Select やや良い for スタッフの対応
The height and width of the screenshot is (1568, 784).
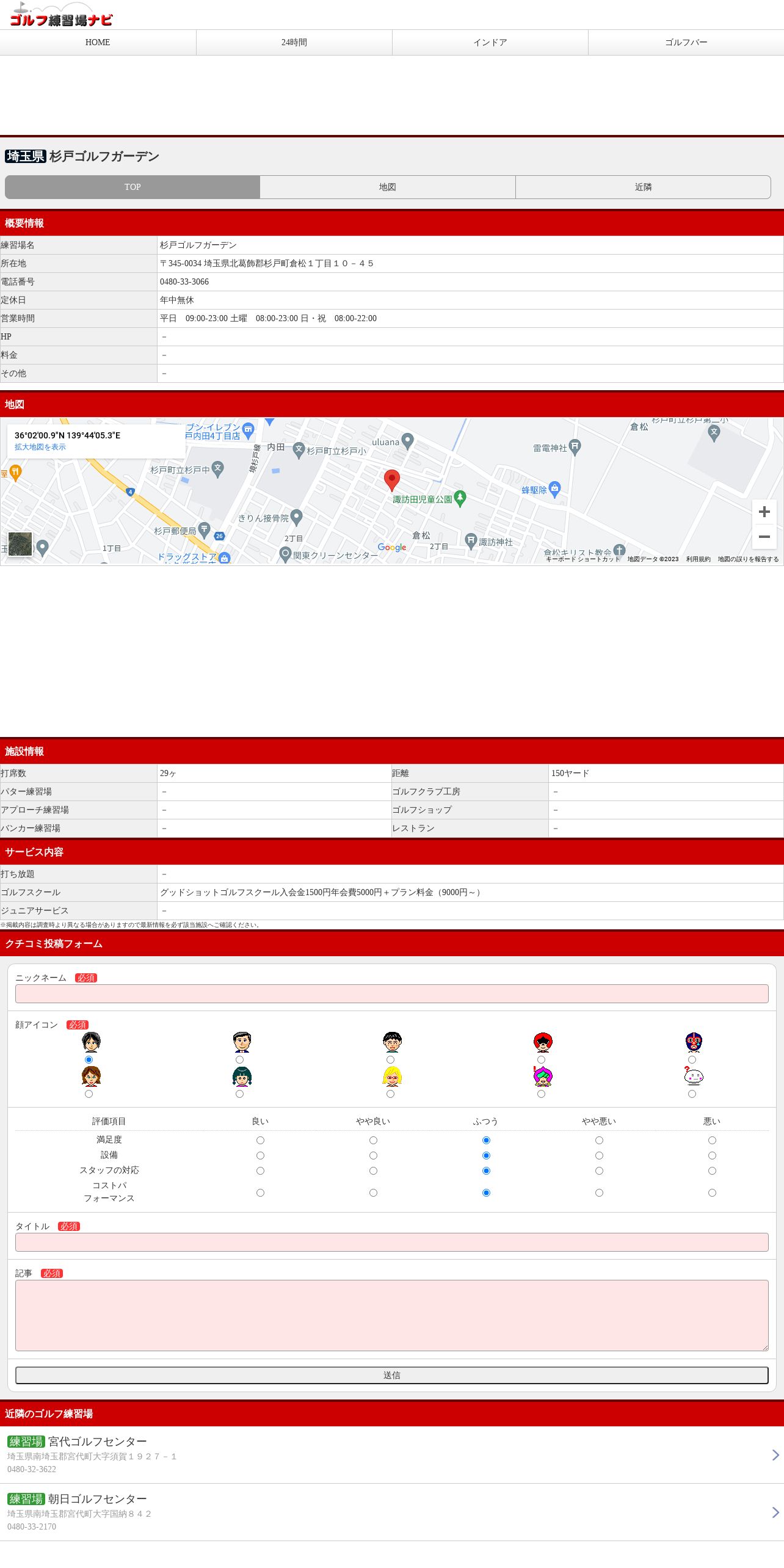373,1171
